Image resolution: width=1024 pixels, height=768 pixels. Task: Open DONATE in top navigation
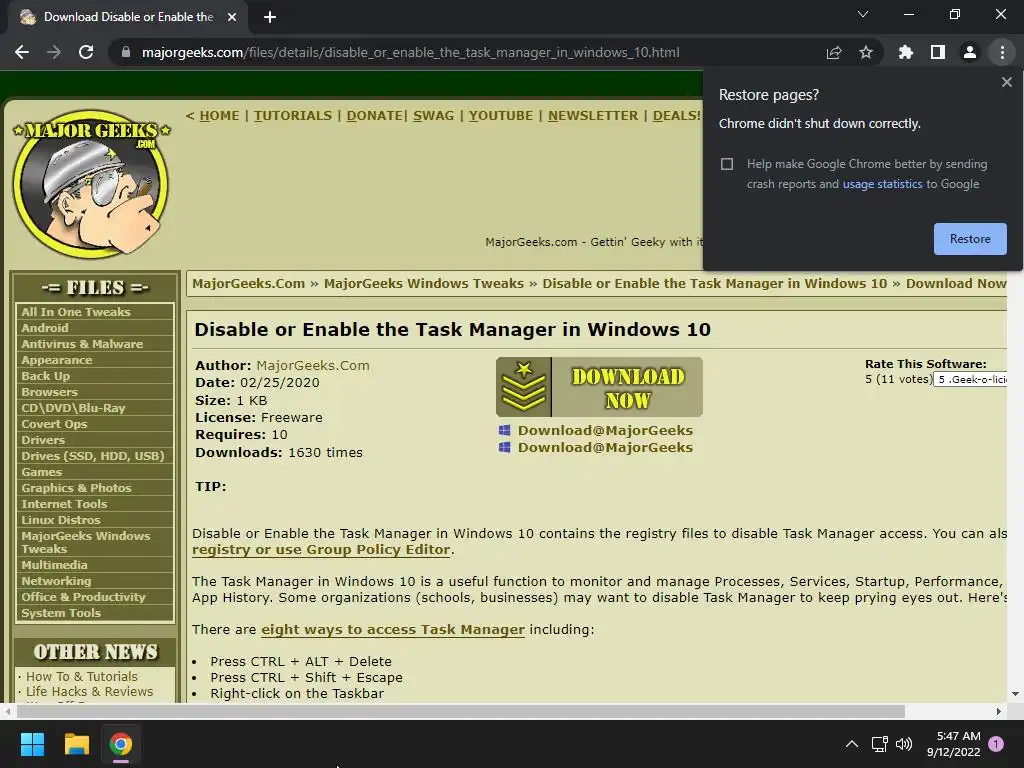(375, 116)
